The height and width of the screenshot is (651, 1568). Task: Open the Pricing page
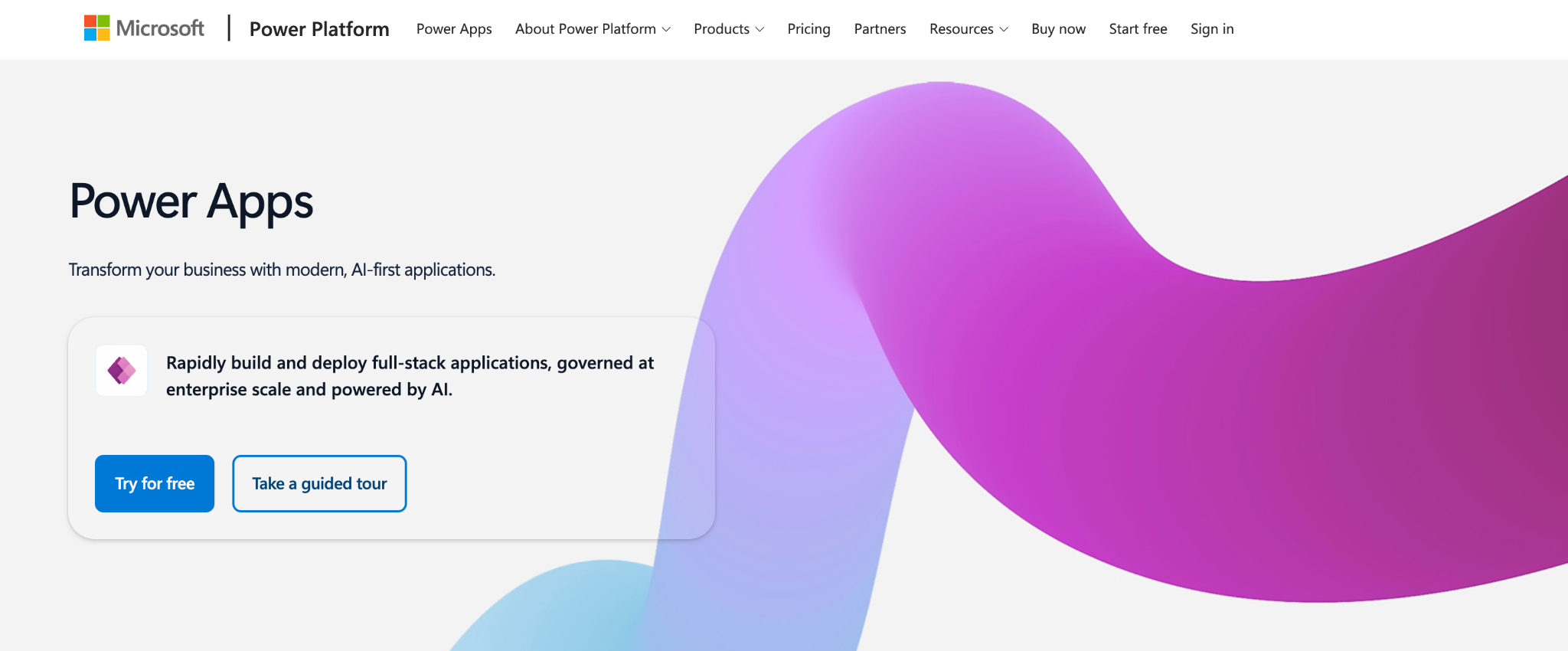808,29
